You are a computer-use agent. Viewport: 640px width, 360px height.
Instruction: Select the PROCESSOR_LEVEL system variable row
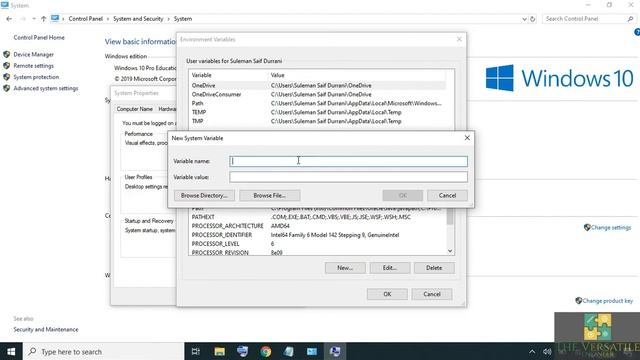tap(318, 244)
